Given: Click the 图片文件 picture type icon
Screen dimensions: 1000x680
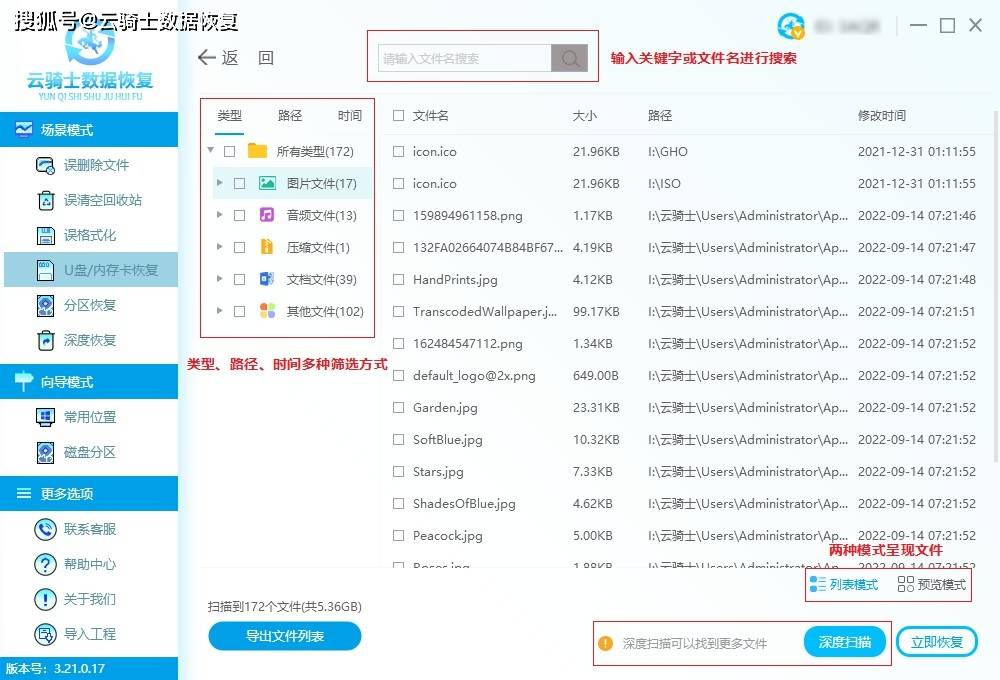Looking at the screenshot, I should [x=267, y=184].
